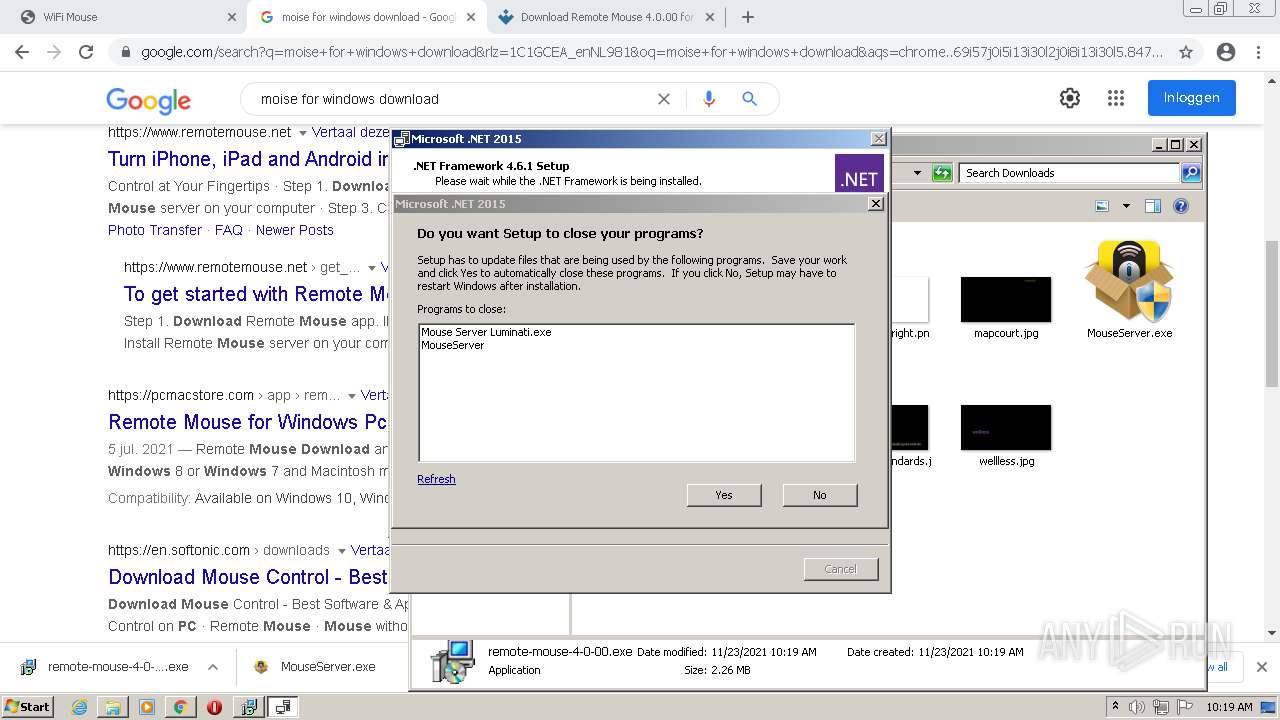Open 'To get started with Remote' result
1280x720 pixels.
(256, 294)
